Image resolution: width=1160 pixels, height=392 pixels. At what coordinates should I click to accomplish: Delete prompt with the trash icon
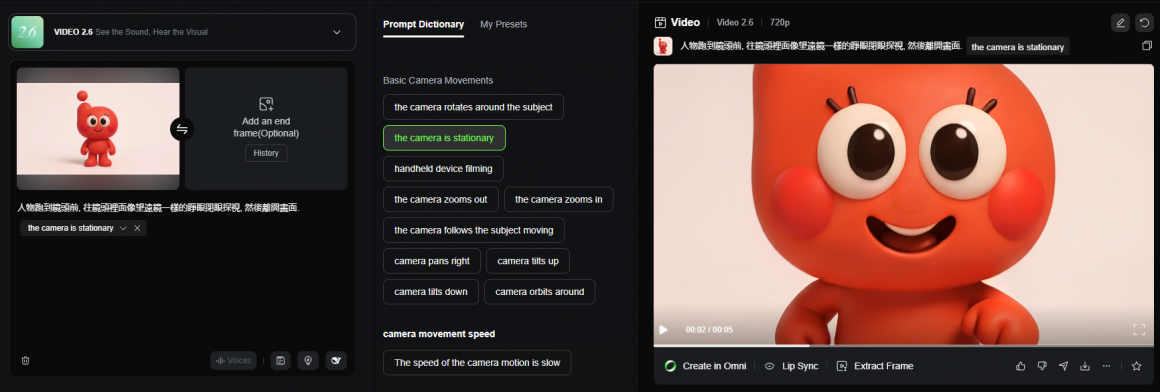point(26,361)
